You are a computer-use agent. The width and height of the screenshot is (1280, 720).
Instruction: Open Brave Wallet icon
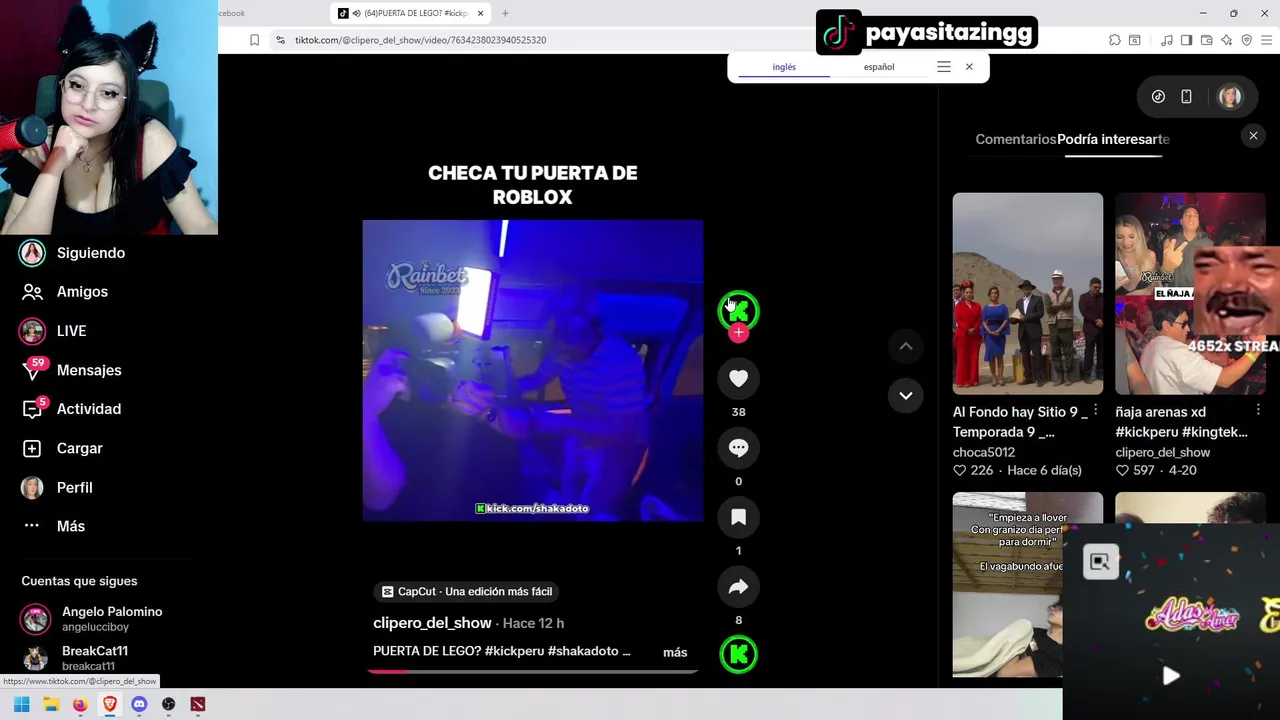point(1206,40)
